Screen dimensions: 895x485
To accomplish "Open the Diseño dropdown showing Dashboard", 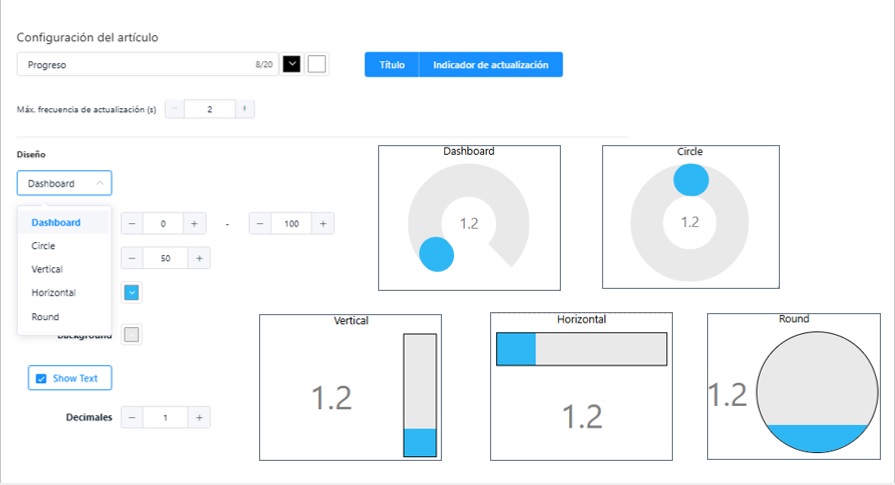I will pyautogui.click(x=64, y=183).
